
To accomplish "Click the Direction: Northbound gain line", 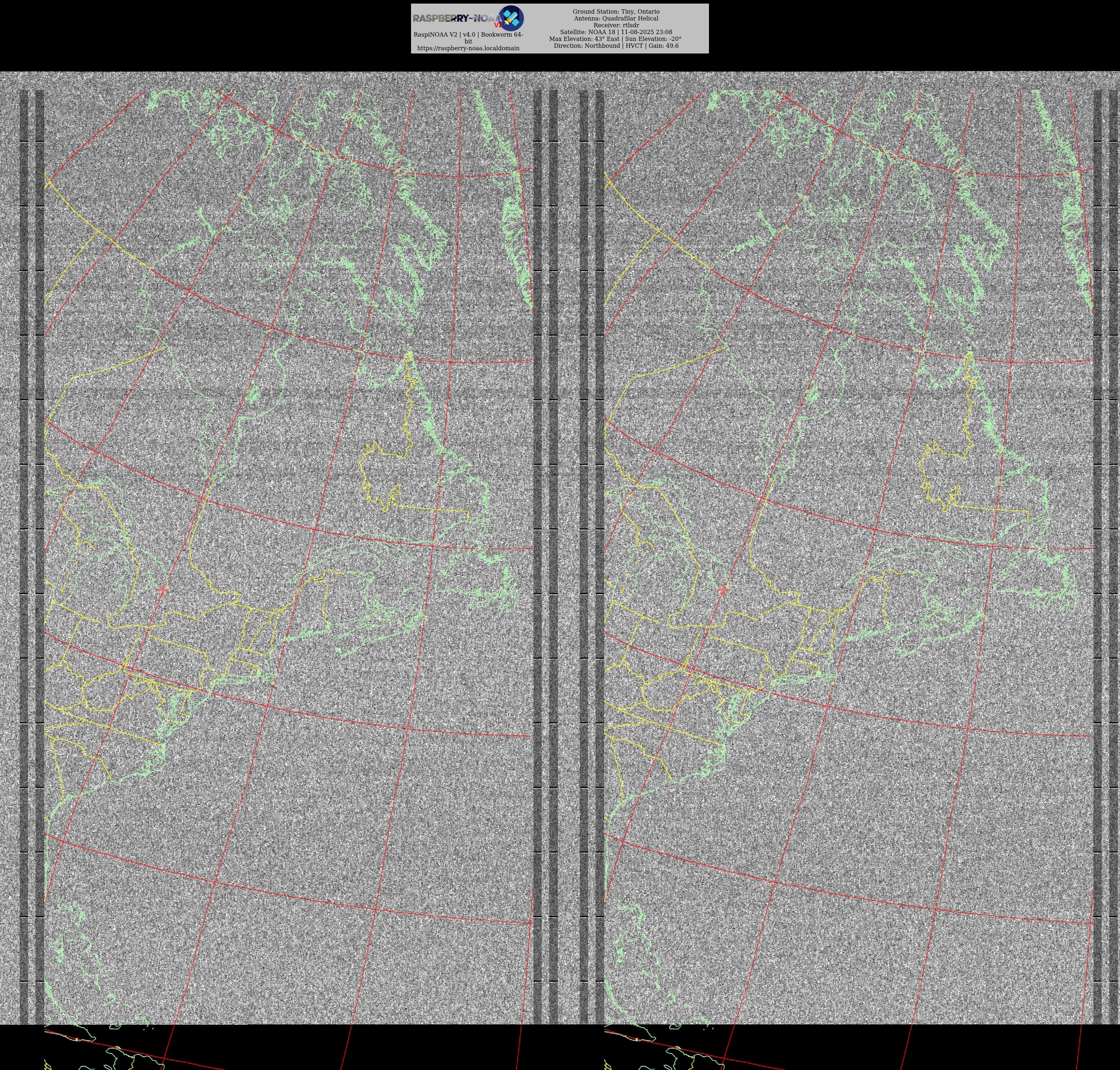I will click(x=616, y=46).
